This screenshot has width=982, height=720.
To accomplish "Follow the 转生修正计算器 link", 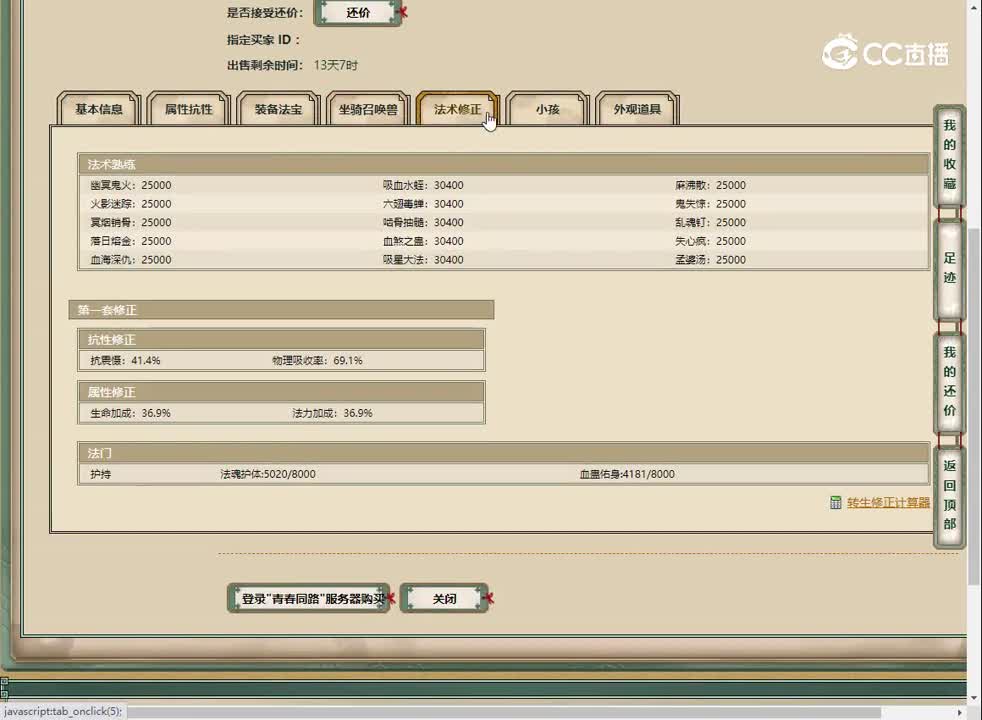I will (888, 503).
